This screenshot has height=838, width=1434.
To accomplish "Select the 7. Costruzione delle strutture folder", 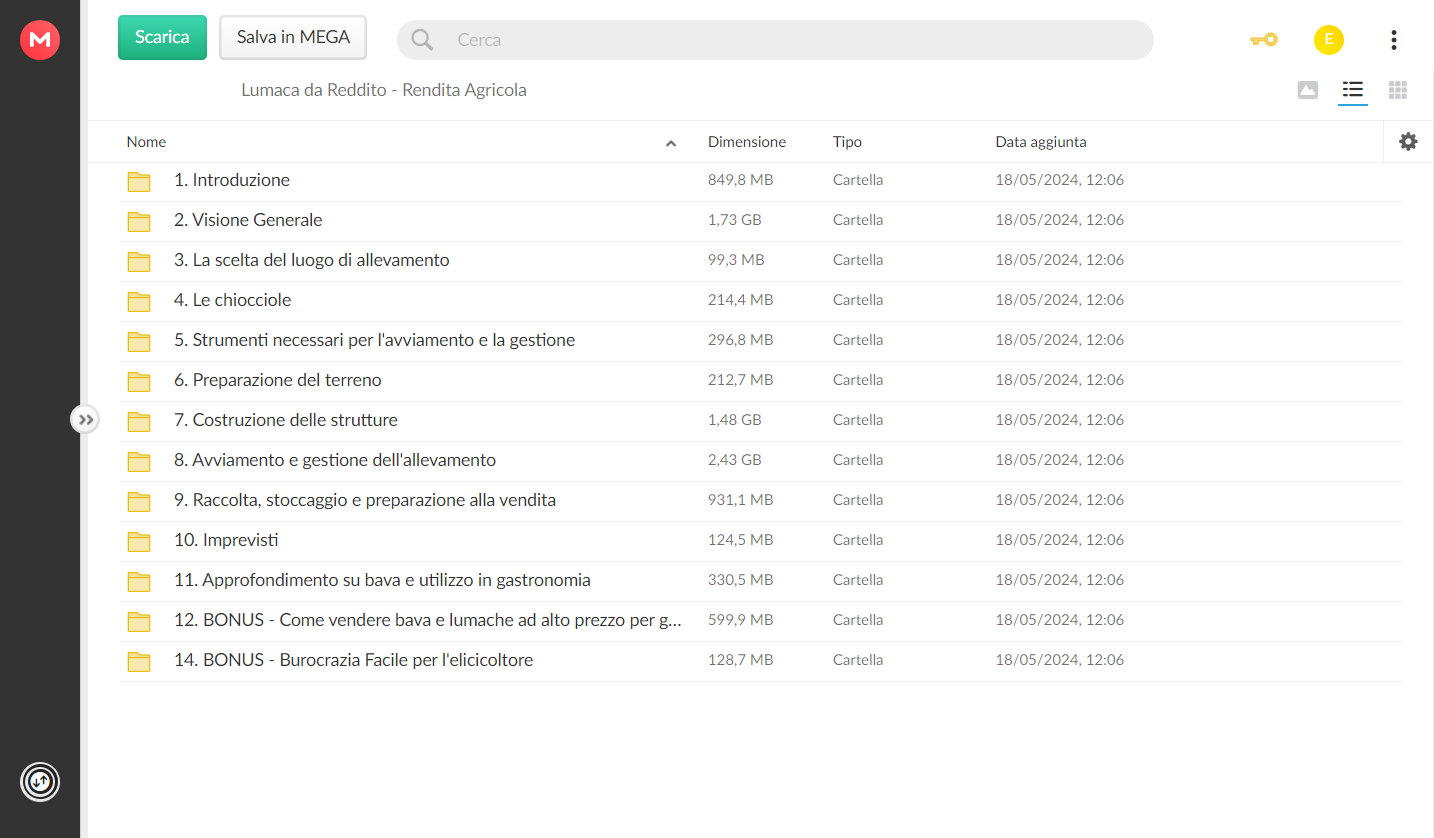I will tap(760, 420).
